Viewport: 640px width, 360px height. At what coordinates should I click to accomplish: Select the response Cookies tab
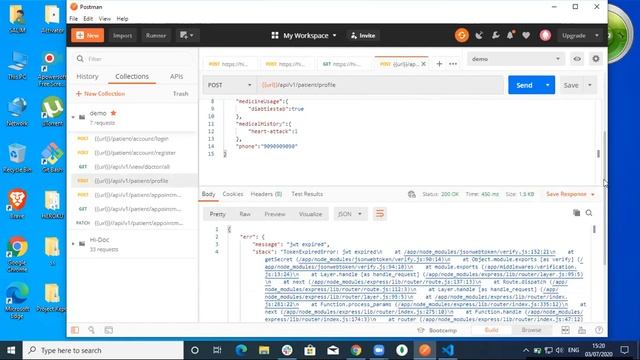point(233,194)
